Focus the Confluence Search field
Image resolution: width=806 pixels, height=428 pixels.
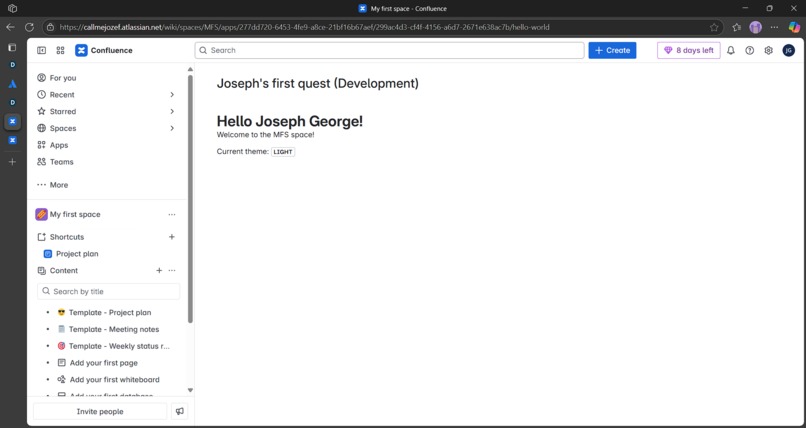pos(390,50)
